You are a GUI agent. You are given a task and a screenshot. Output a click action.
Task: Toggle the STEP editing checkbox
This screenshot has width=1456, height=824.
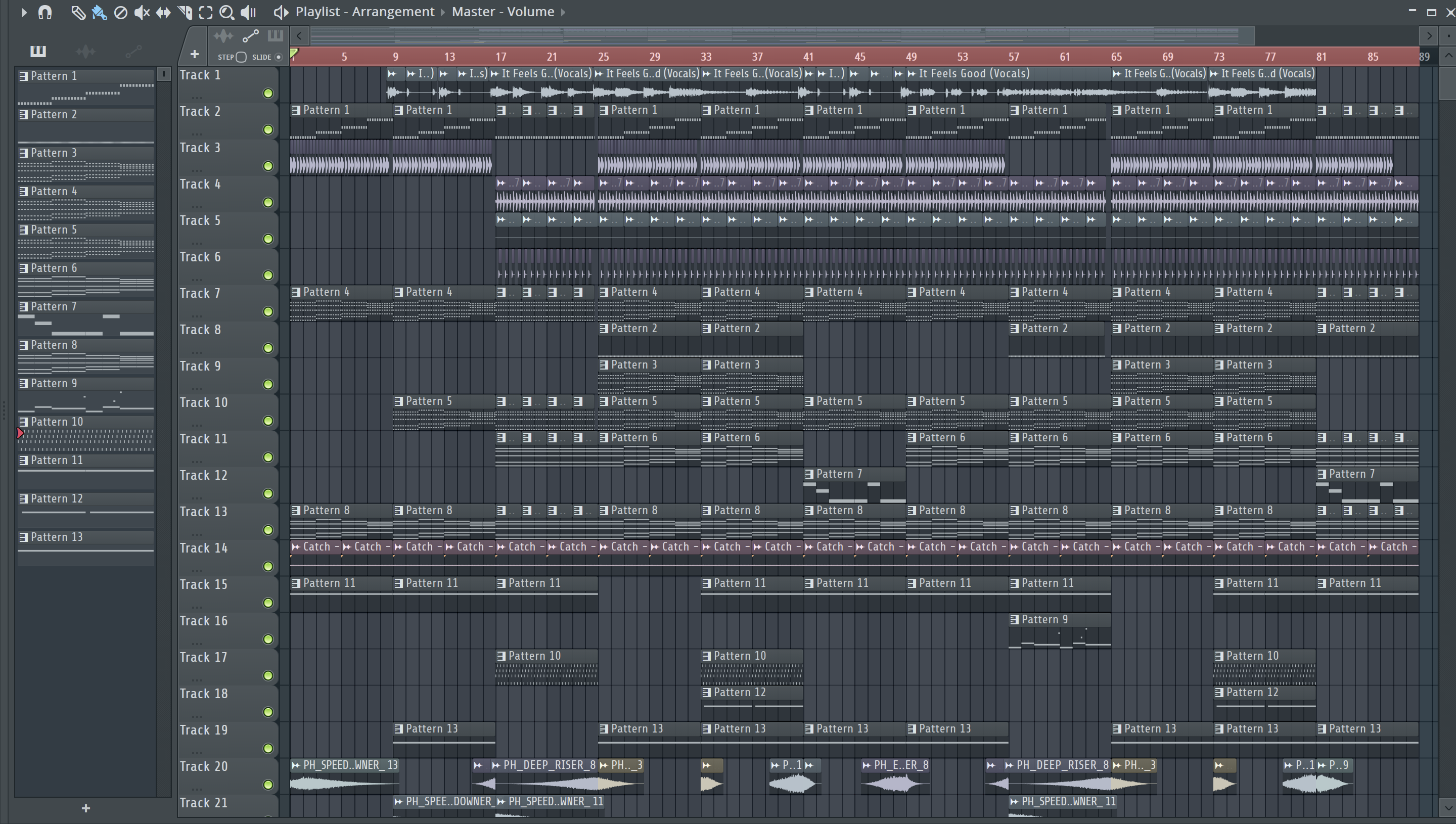241,57
